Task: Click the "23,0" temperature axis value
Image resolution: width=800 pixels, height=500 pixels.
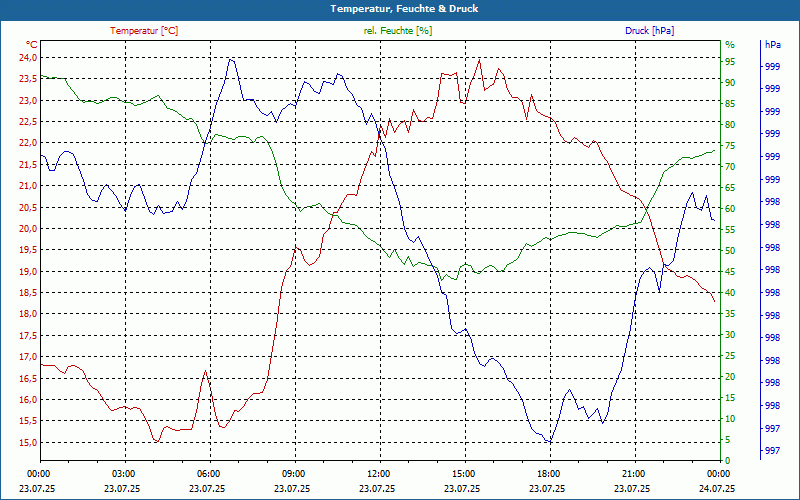Action: [x=28, y=101]
